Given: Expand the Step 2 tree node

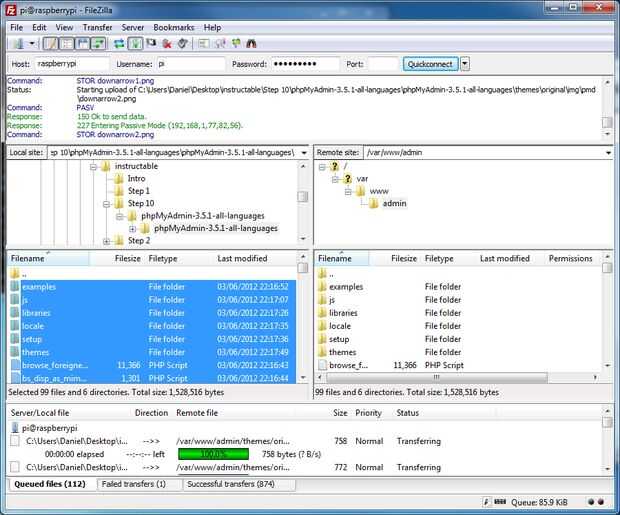Looking at the screenshot, I should pyautogui.click(x=106, y=241).
